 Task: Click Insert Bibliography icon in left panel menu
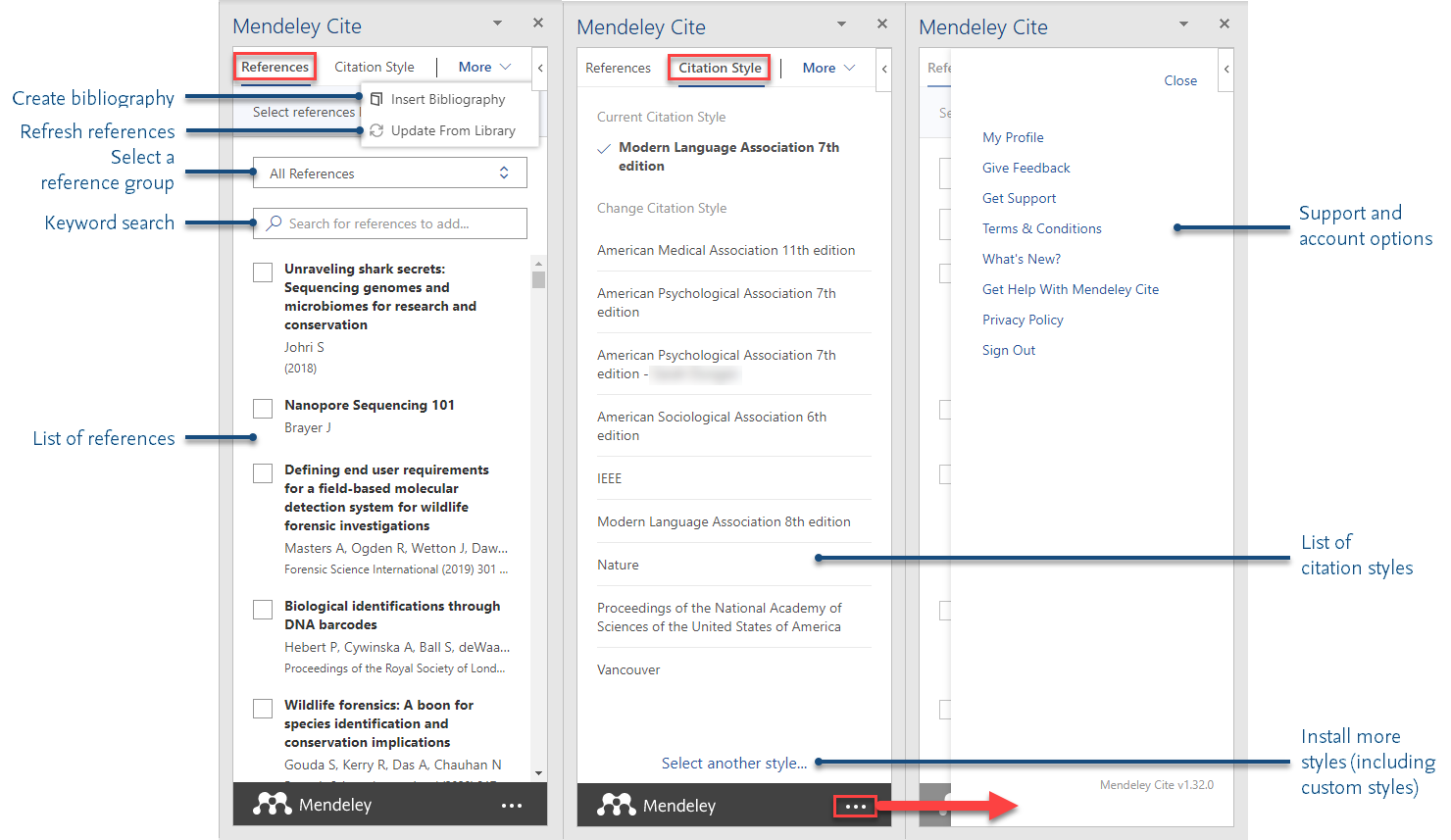pyautogui.click(x=376, y=99)
